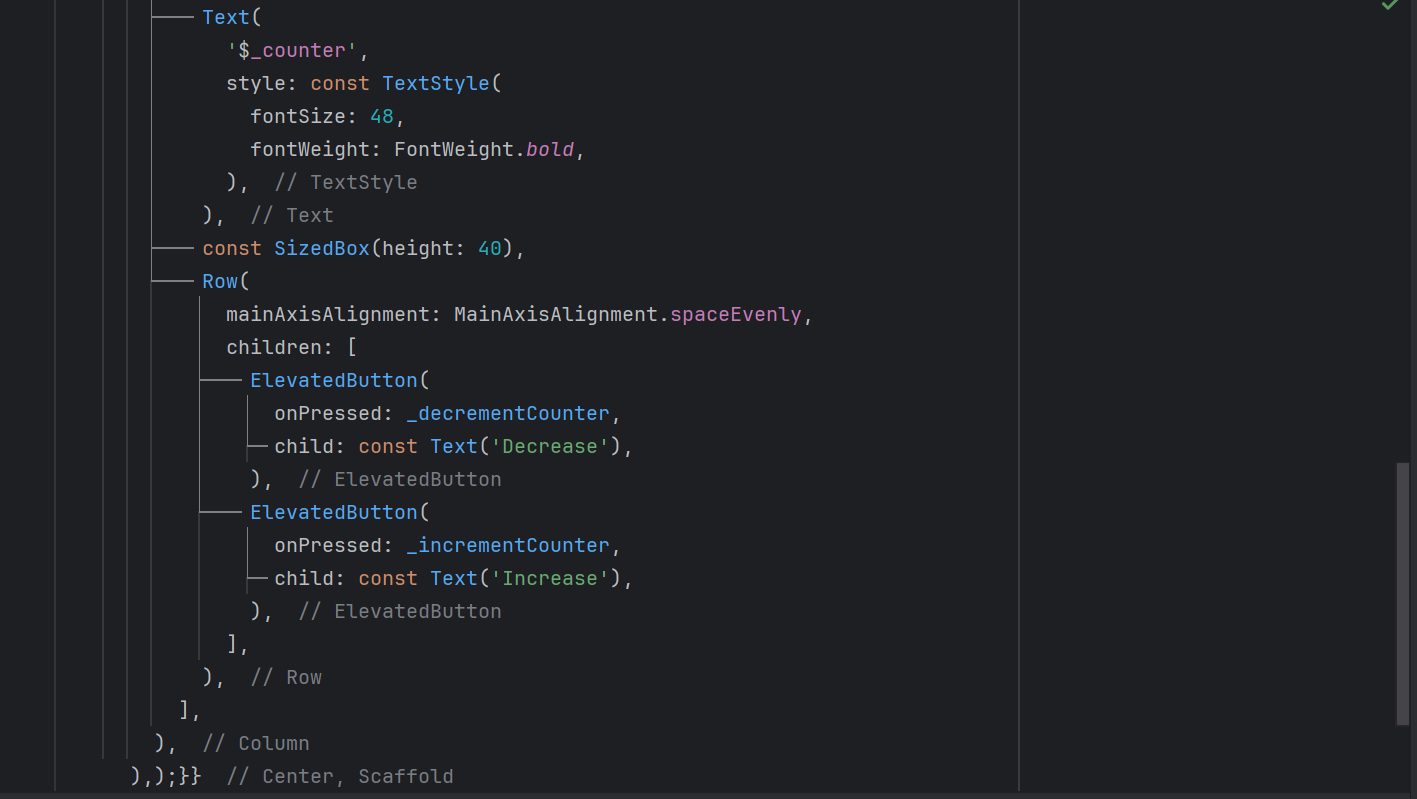Click the '// Column' closing comment

click(x=256, y=743)
